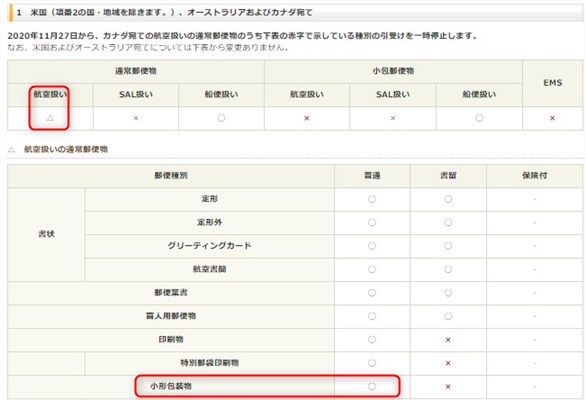The height and width of the screenshot is (400, 586).
Task: Click the red x under the EMS column
Action: (x=552, y=118)
